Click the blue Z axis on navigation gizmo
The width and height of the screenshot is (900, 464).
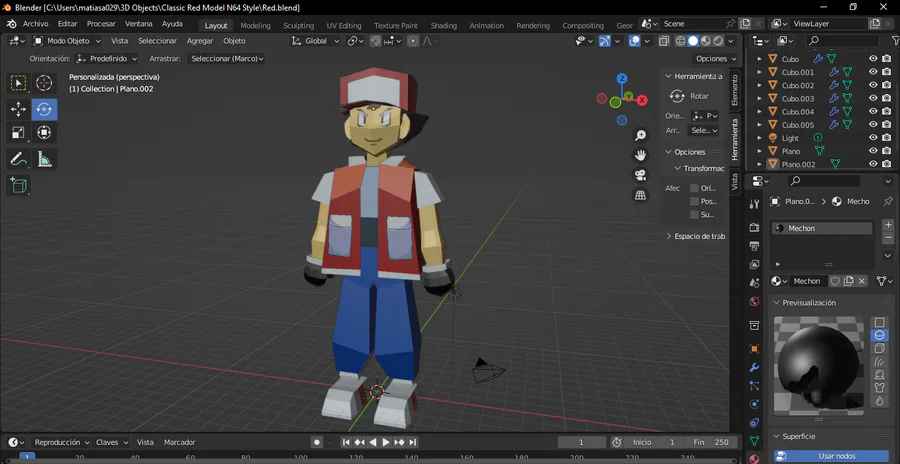click(622, 79)
